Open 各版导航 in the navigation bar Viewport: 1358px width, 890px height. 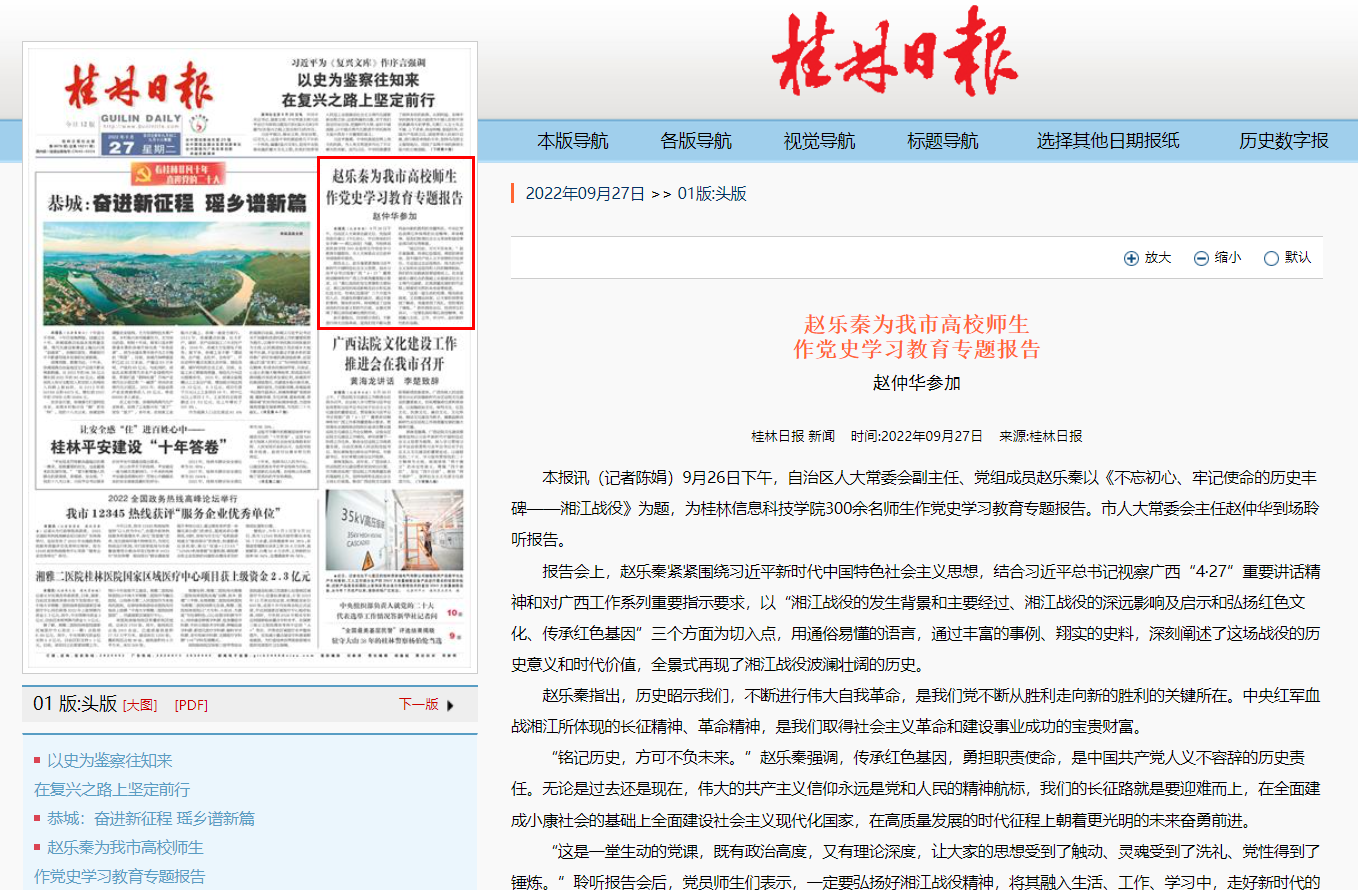pos(695,141)
